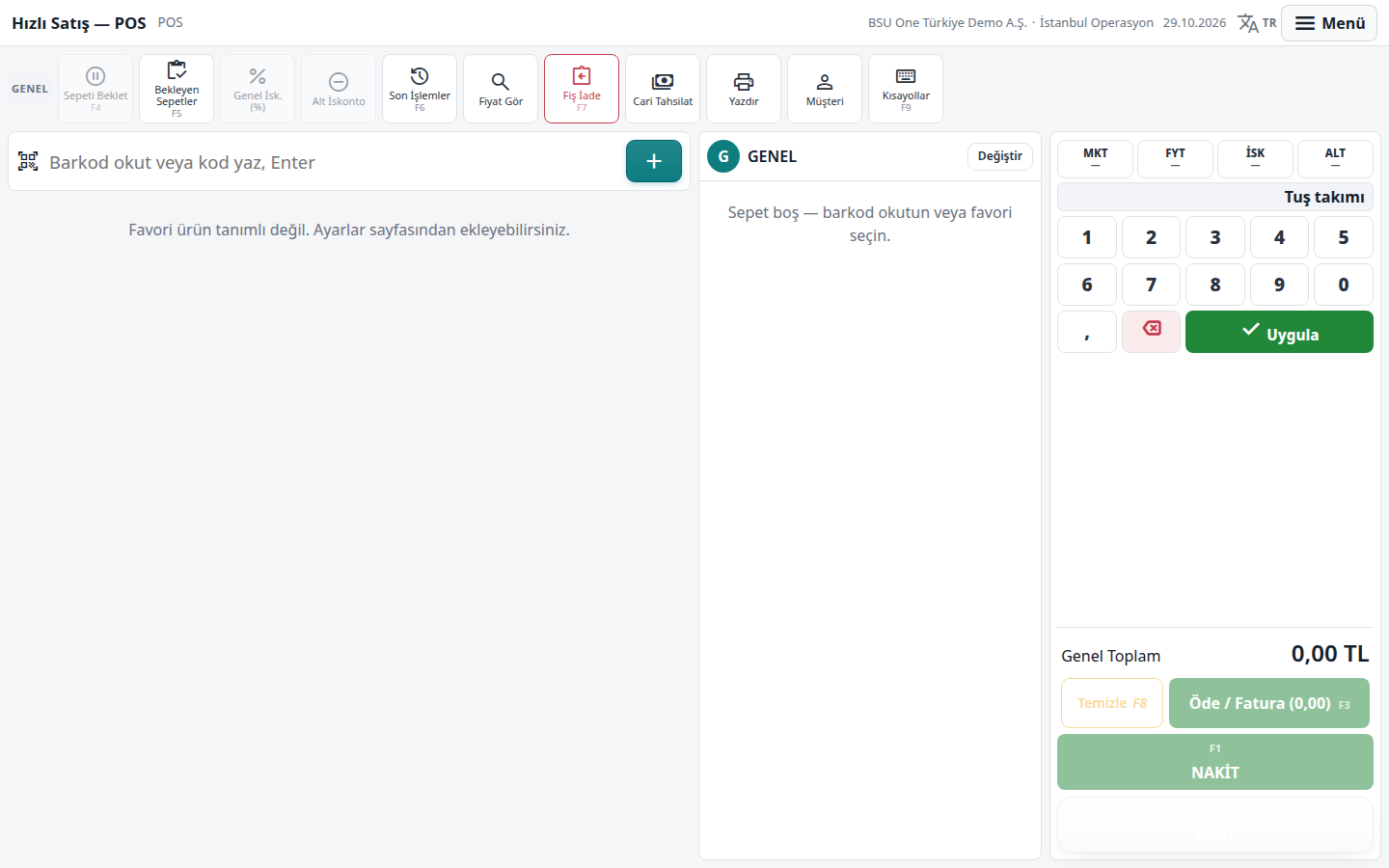Tap keypad digit 5

click(x=1344, y=237)
